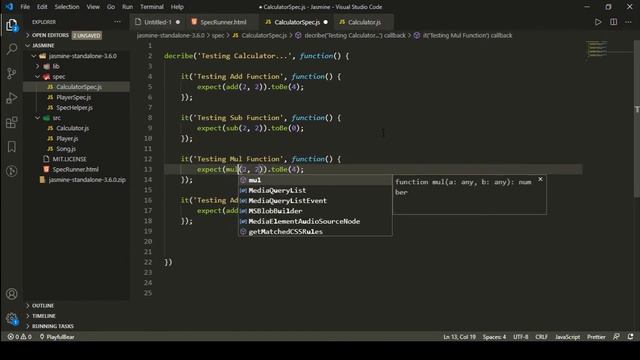Open Player.js in the explorer
This screenshot has width=640, height=360.
pyautogui.click(x=67, y=138)
